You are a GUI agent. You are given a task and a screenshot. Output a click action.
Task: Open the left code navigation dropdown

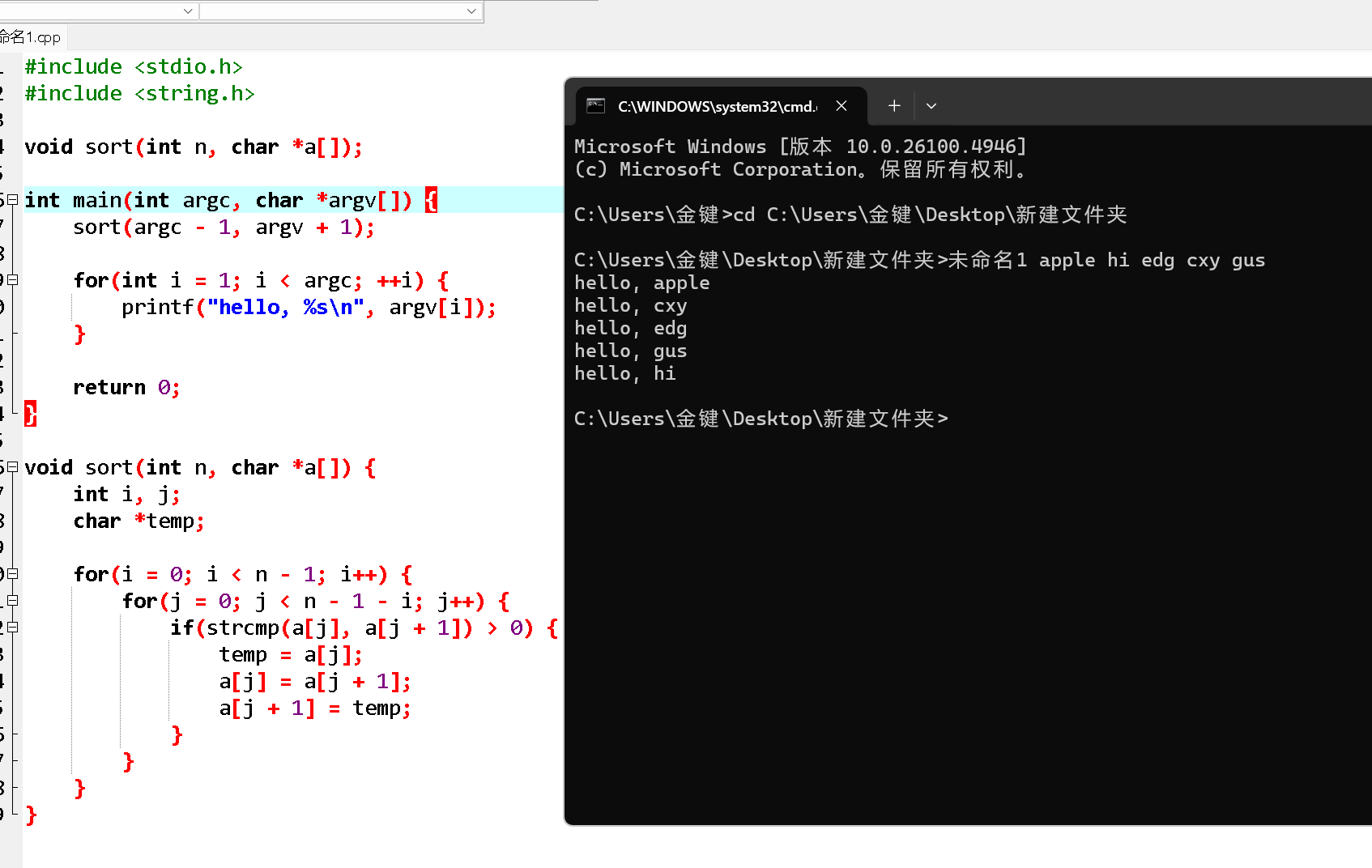coord(188,11)
